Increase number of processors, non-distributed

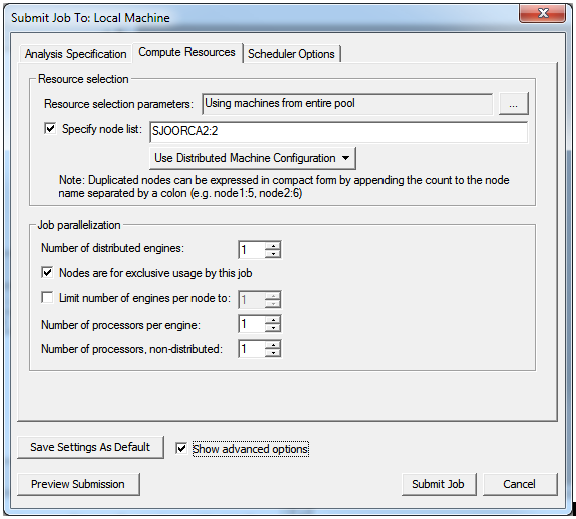click(x=273, y=345)
